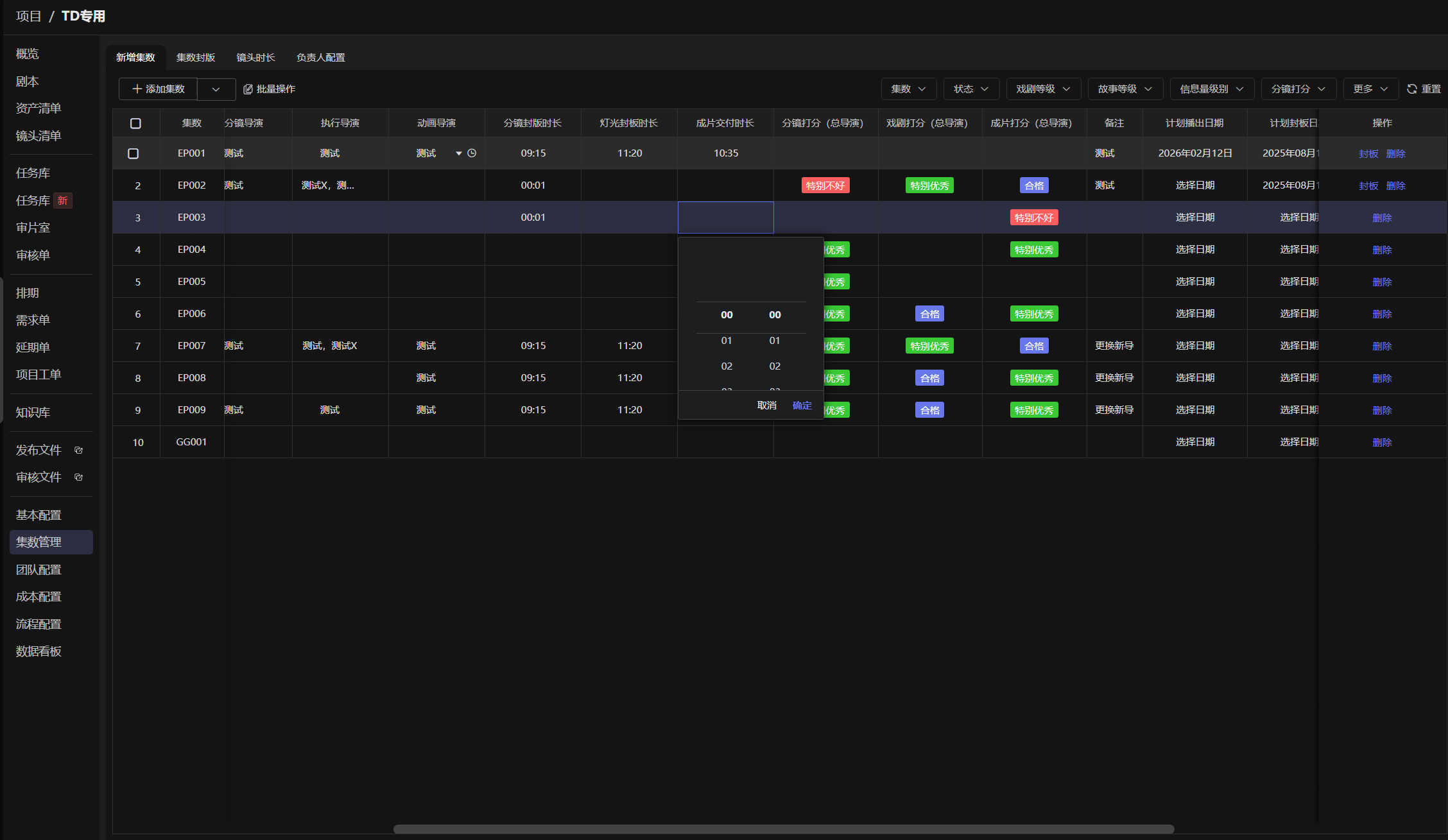The image size is (1448, 840).
Task: Switch to the 镜头时长 tab
Action: tap(255, 57)
